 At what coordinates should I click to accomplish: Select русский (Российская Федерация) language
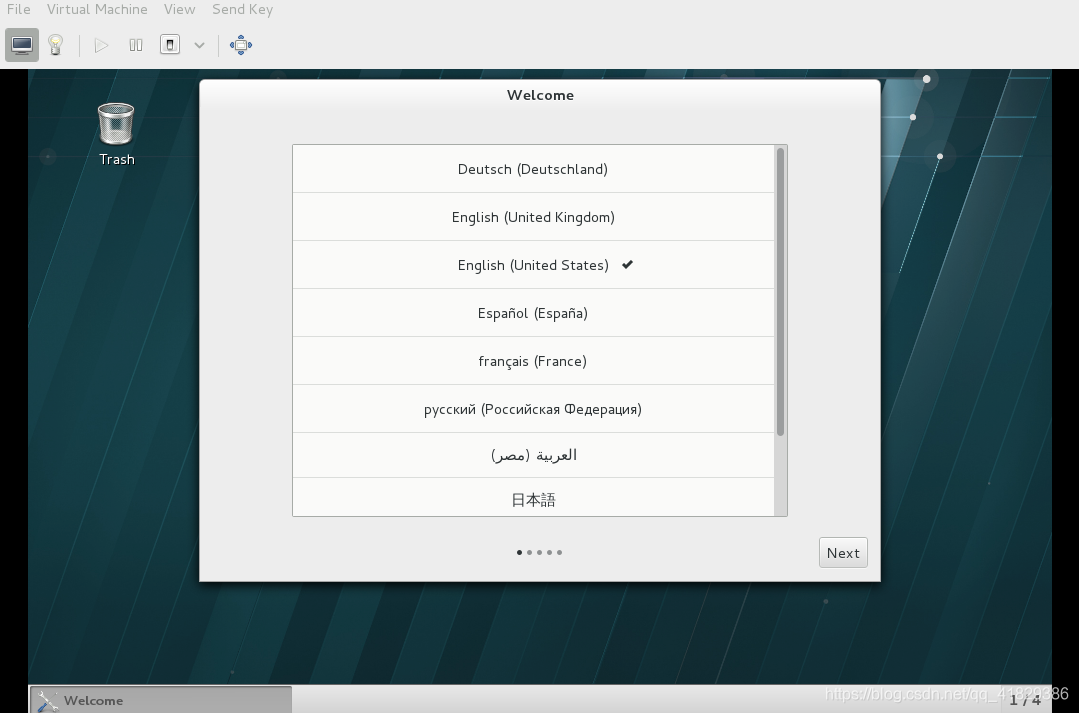click(533, 409)
